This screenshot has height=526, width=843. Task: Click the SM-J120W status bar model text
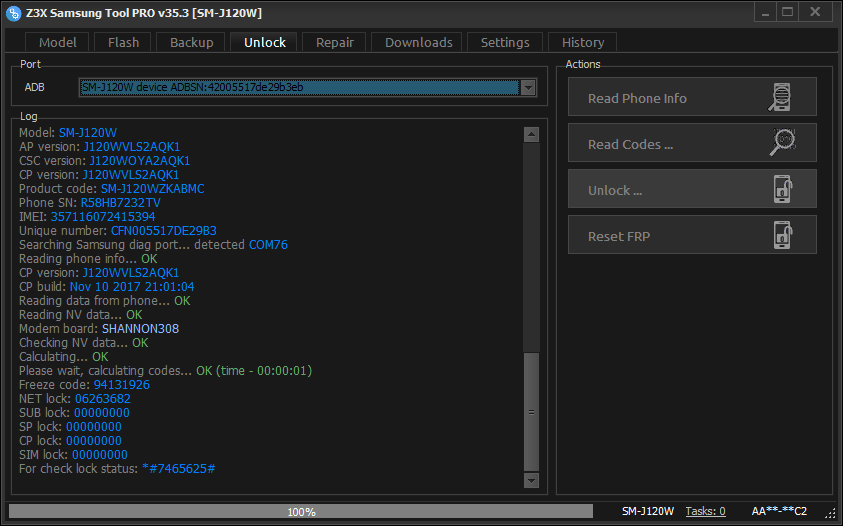pyautogui.click(x=648, y=511)
